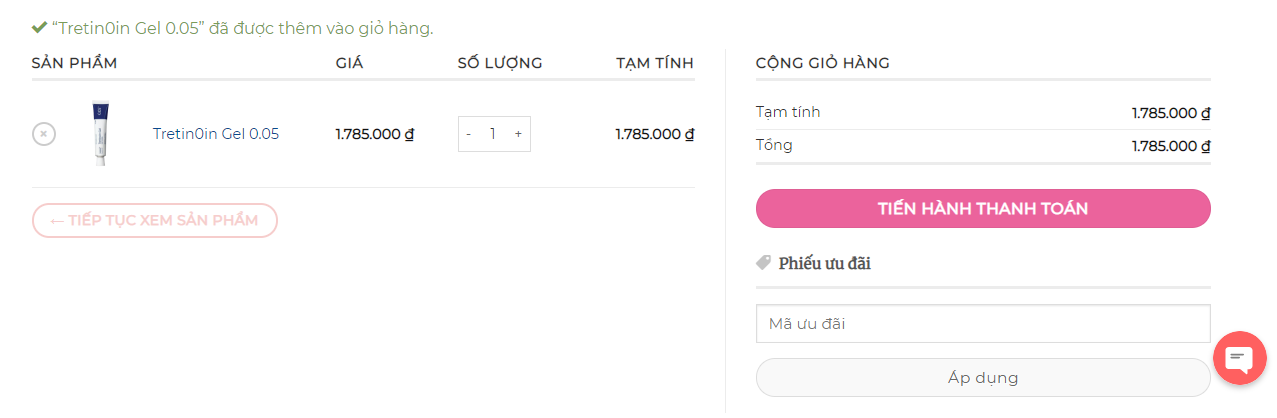Click the Tạm tính column header
The width and height of the screenshot is (1277, 418).
[x=655, y=63]
